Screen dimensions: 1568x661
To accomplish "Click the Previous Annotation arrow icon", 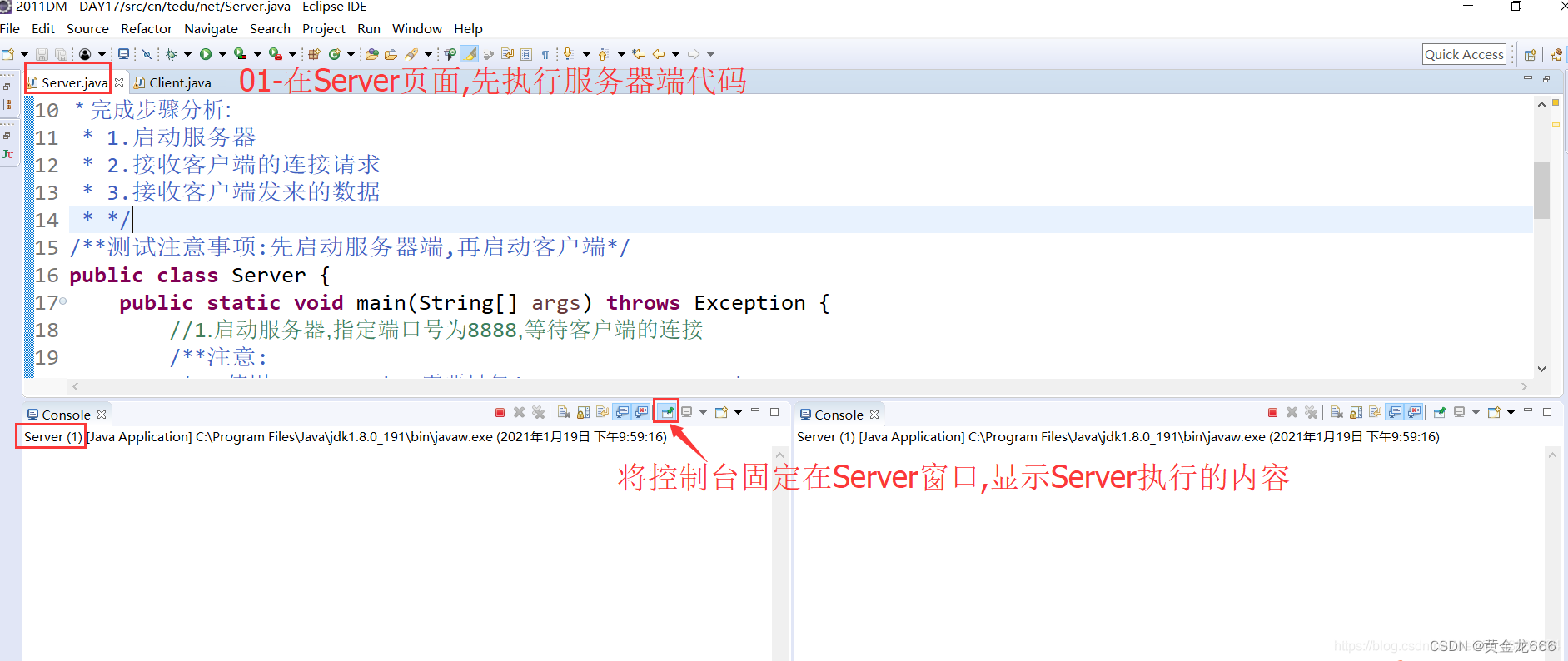I will [605, 54].
